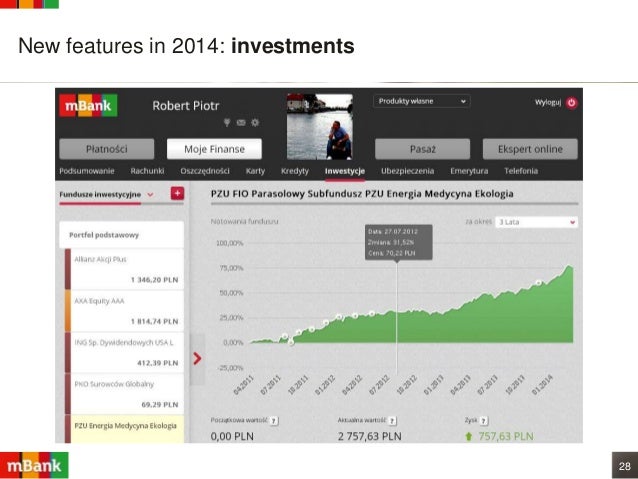Select the PZU Energia Medycyna Ekologia fund
Image resolution: width=638 pixels, height=479 pixels.
click(125, 429)
